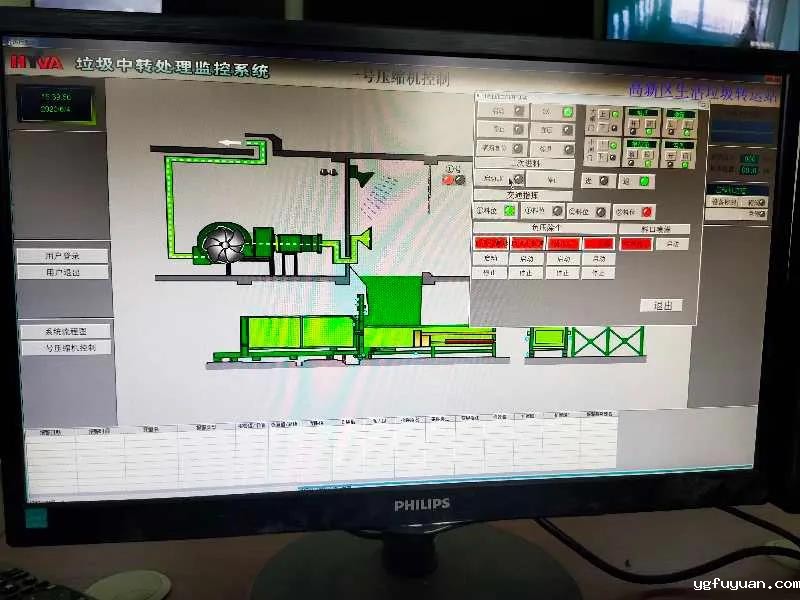Click the first red status box in dialog
The width and height of the screenshot is (800, 600).
point(490,243)
